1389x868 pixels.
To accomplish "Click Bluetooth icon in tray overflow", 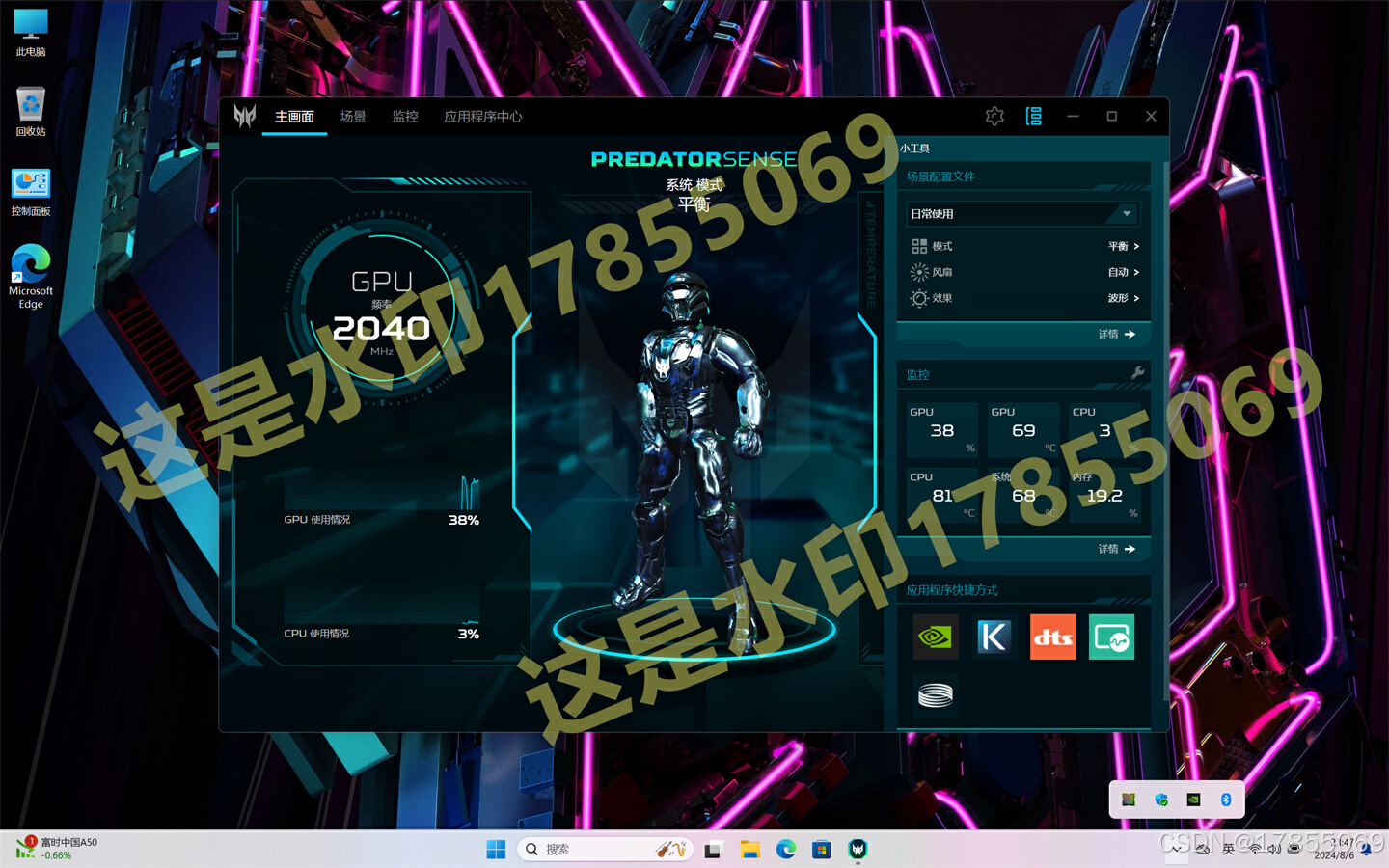I will 1226,800.
